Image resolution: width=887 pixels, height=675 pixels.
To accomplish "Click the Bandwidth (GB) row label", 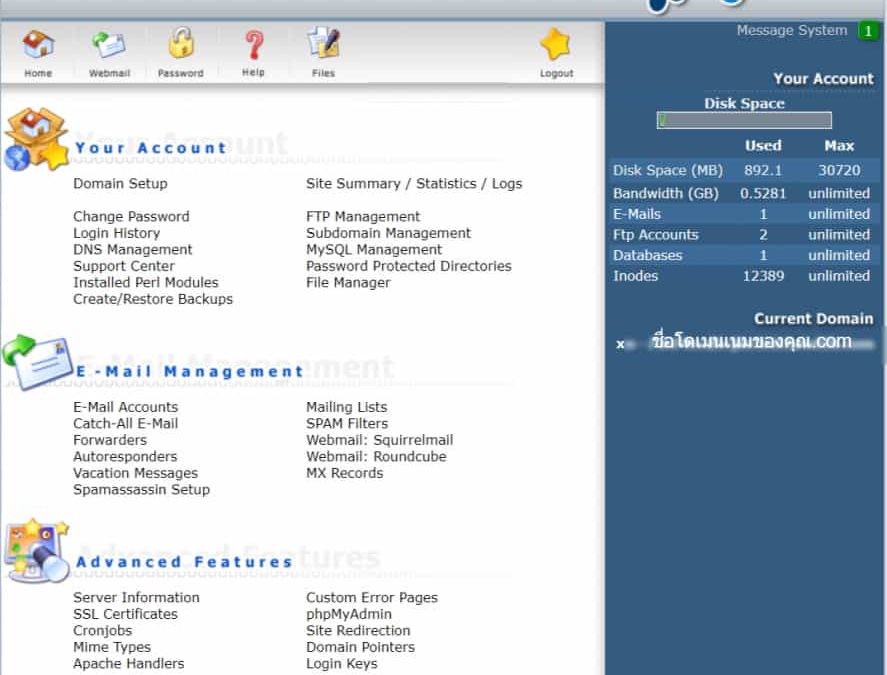I will (665, 193).
